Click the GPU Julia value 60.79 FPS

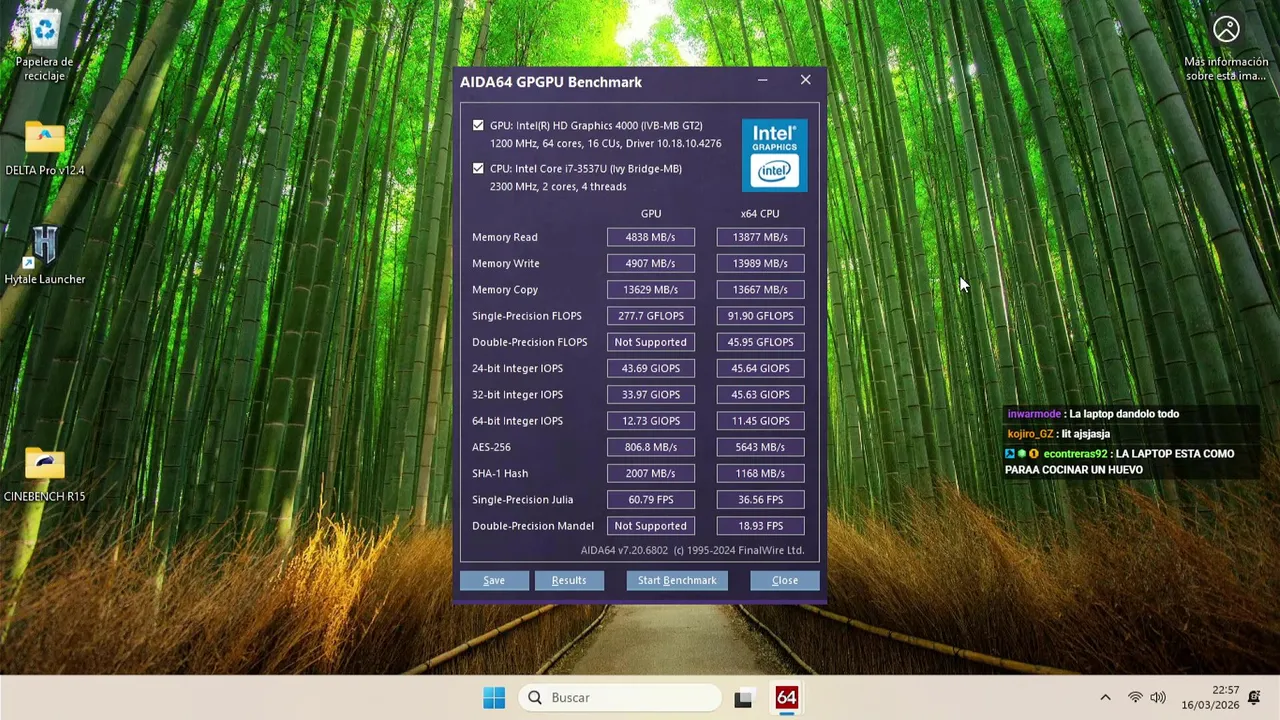click(x=650, y=499)
